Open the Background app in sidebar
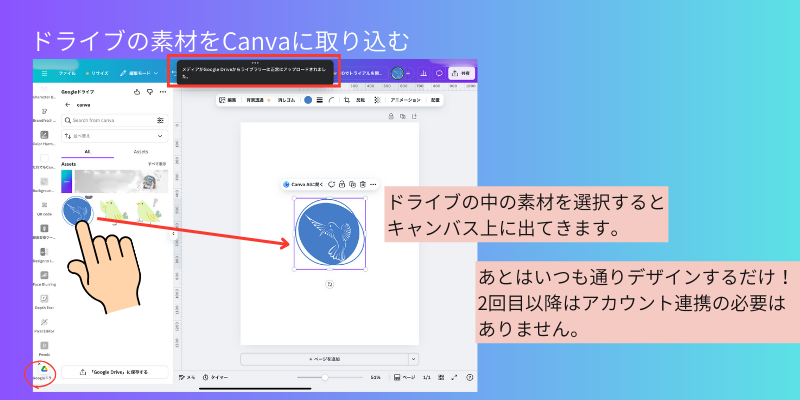Viewport: 800px width, 400px height. pos(44,185)
